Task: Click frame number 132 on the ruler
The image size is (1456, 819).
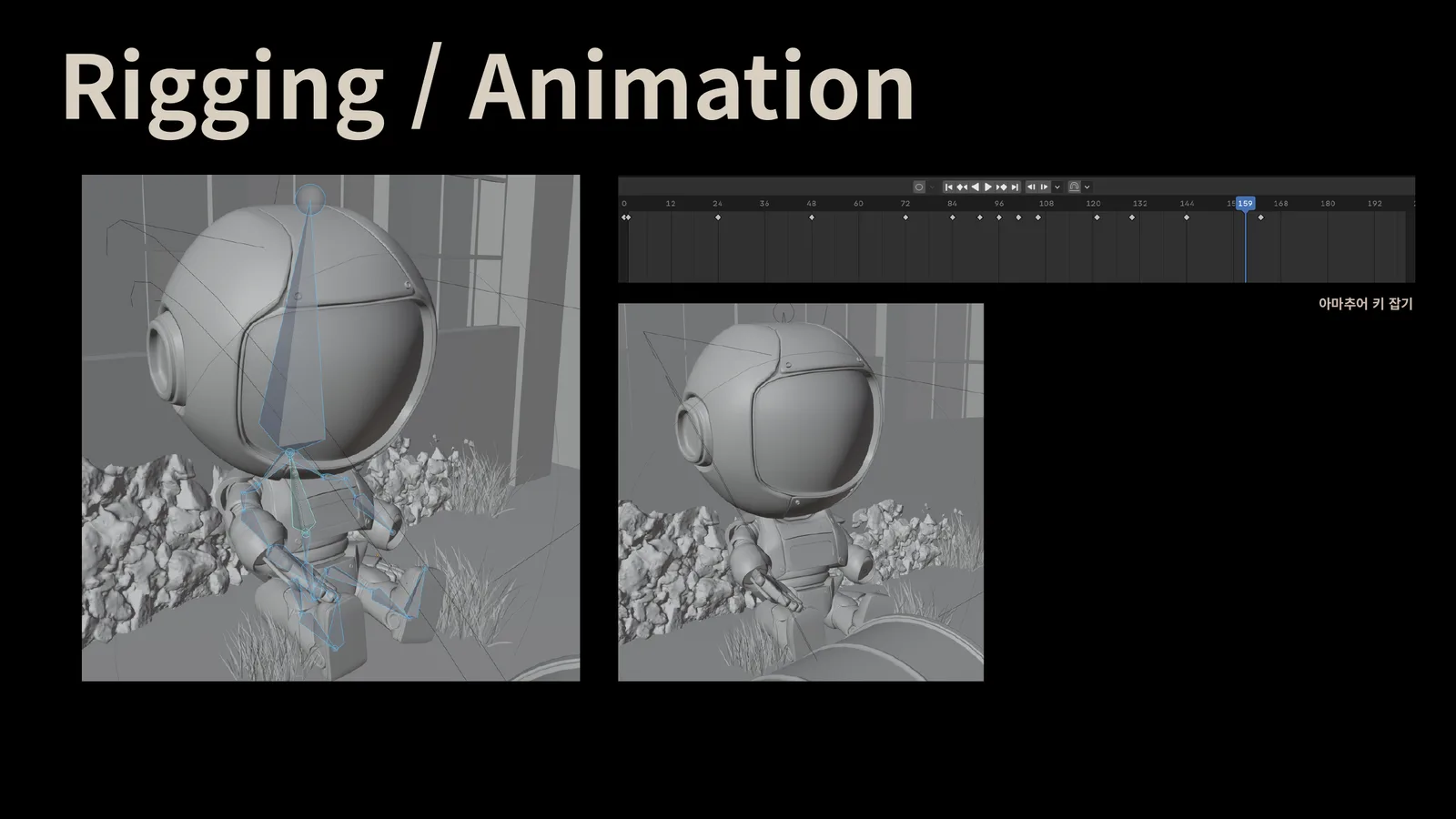Action: (1140, 204)
